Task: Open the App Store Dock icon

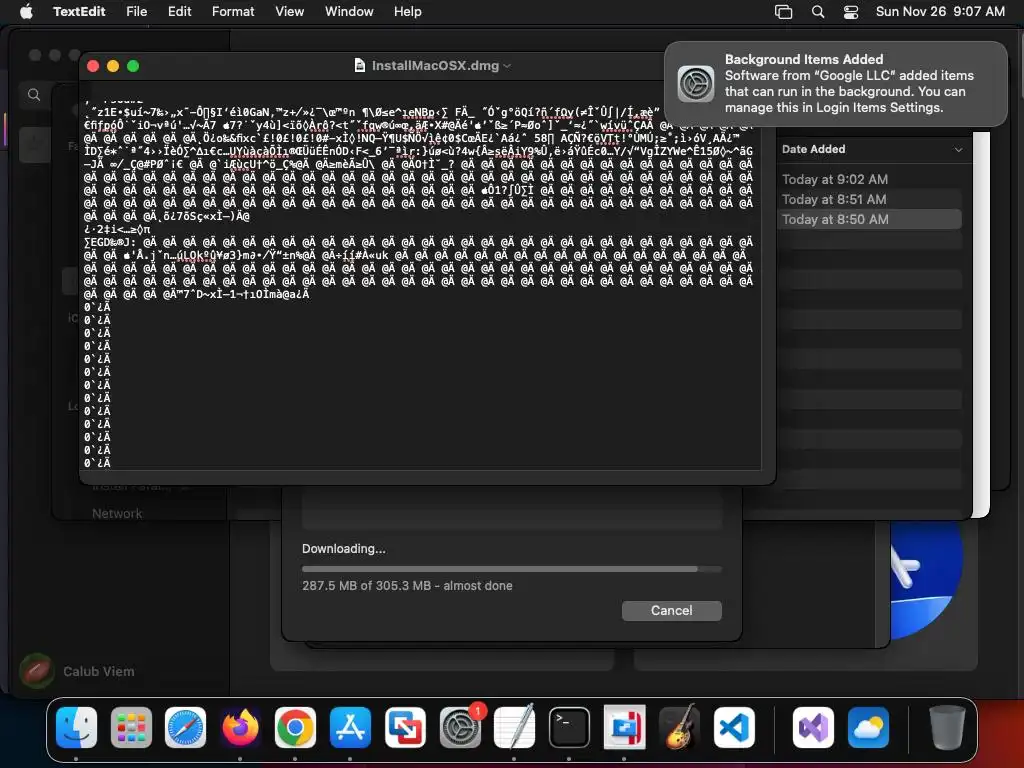Action: click(350, 727)
